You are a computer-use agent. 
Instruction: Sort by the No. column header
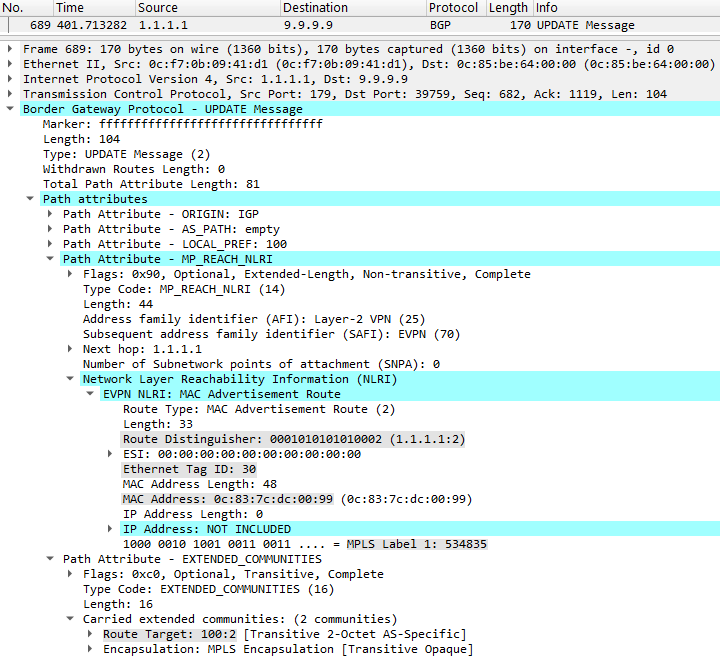tap(26, 8)
